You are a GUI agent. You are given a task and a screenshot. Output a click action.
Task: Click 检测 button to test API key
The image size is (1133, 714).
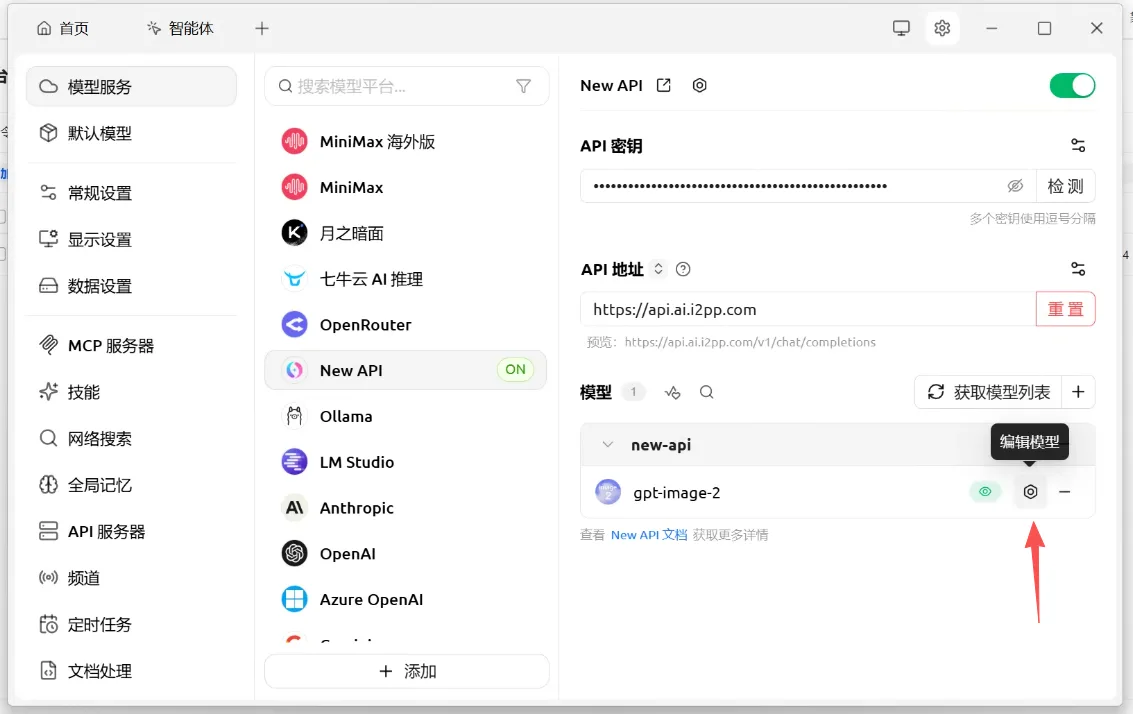coord(1066,186)
